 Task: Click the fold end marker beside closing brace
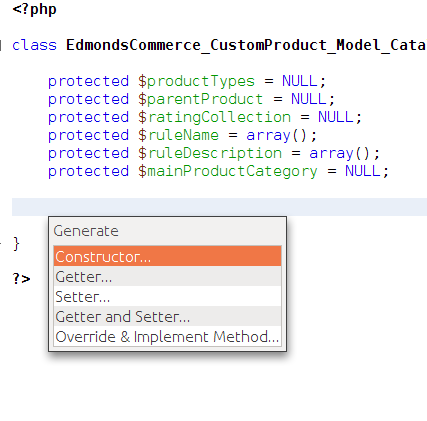coord(1,243)
